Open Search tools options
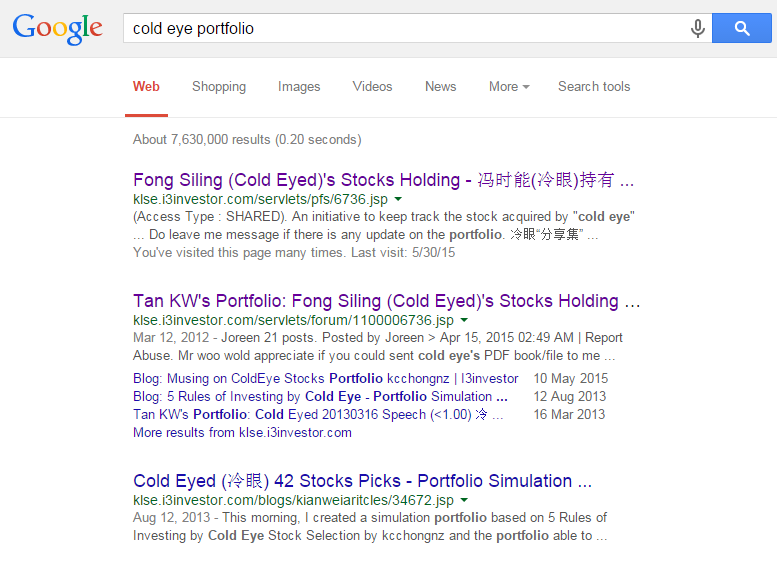The height and width of the screenshot is (565, 777). [x=594, y=87]
